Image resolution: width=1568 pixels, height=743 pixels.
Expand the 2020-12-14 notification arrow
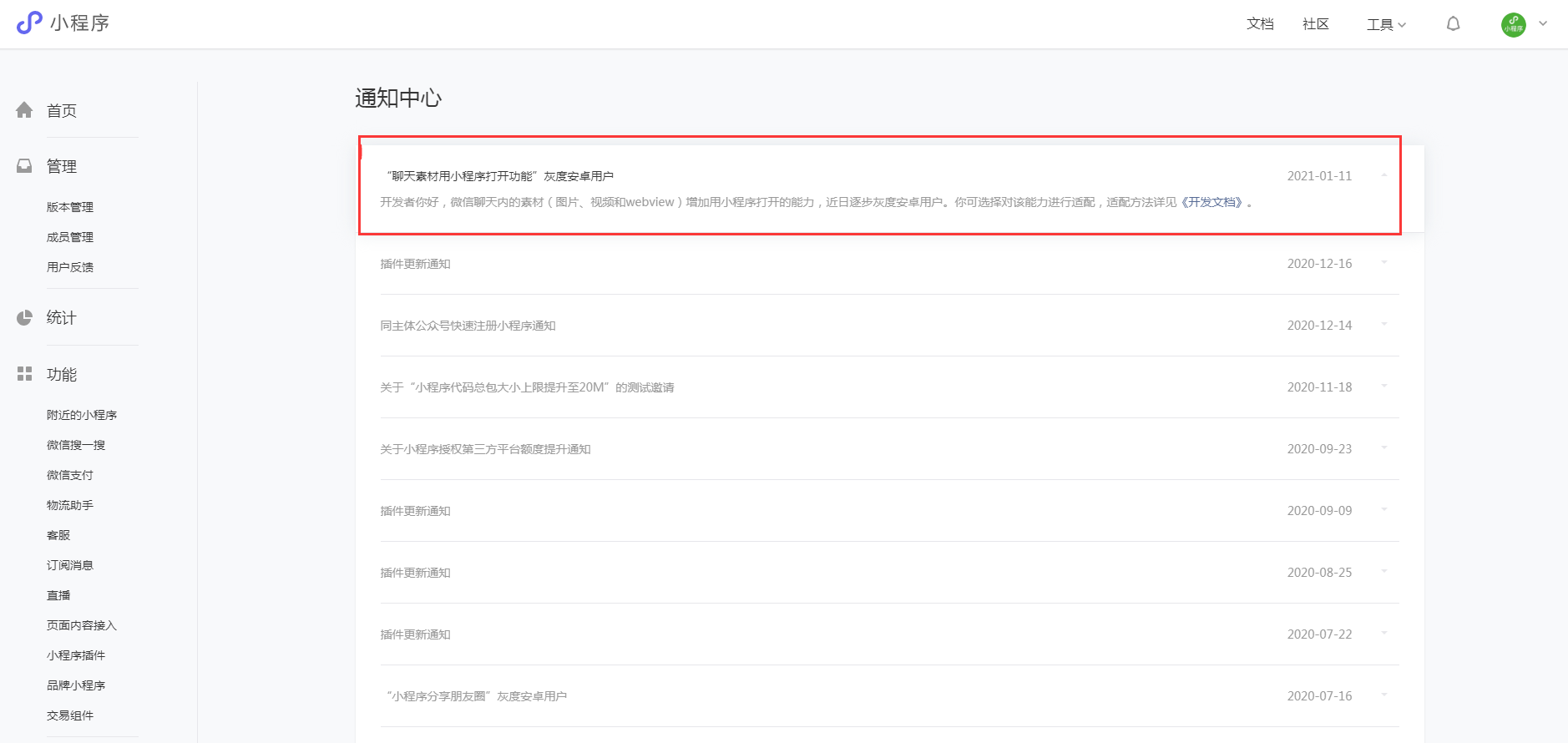tap(1384, 325)
